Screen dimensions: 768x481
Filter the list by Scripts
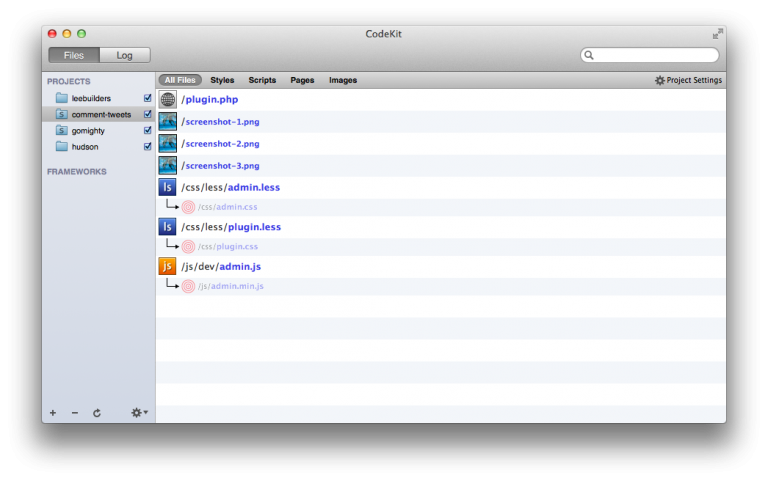click(x=262, y=80)
